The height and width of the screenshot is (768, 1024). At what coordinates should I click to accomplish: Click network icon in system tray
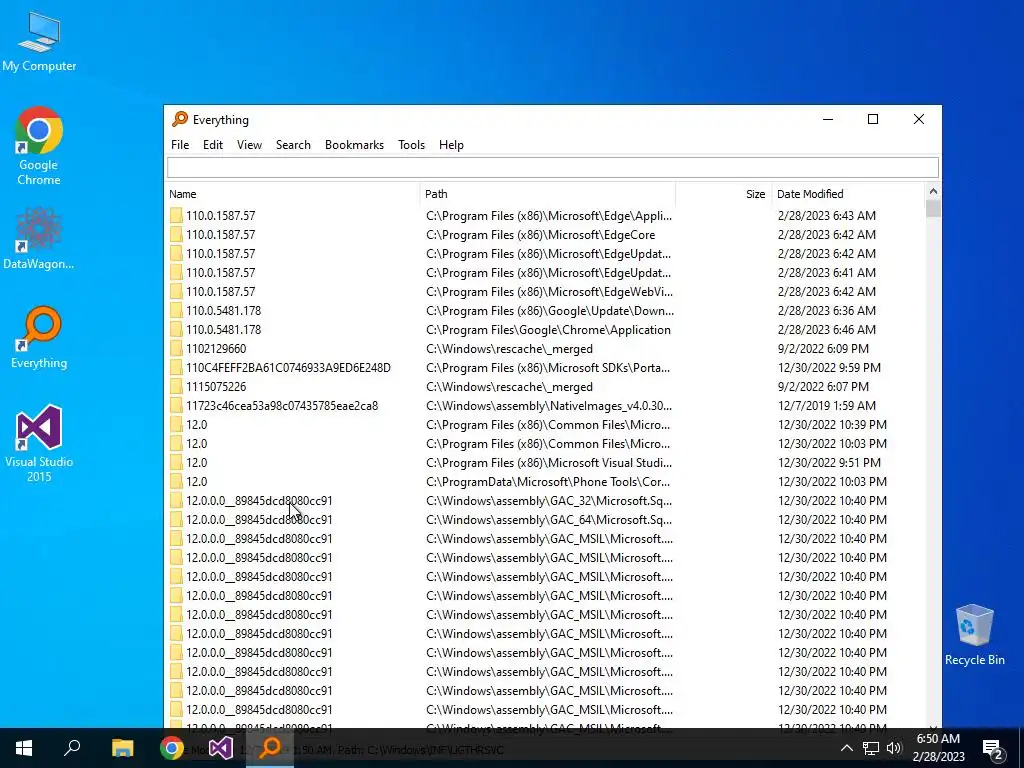pyautogui.click(x=871, y=748)
